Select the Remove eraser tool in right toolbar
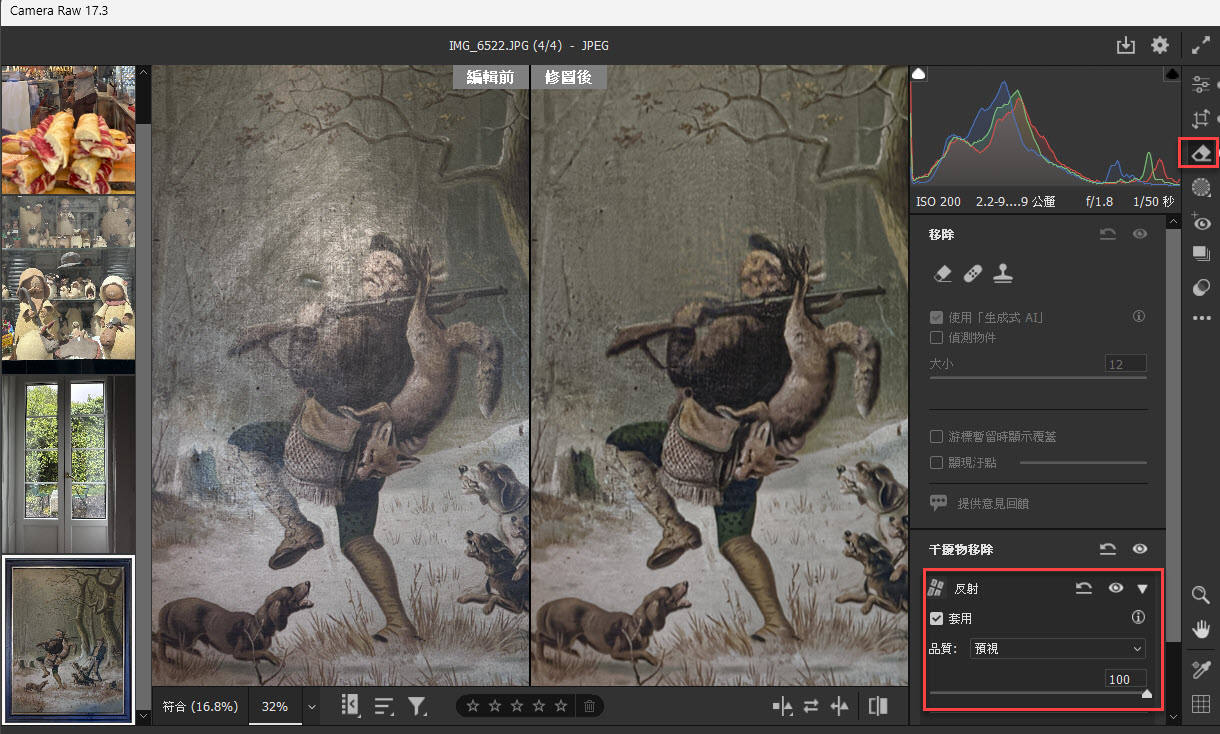The image size is (1220, 734). point(1201,153)
